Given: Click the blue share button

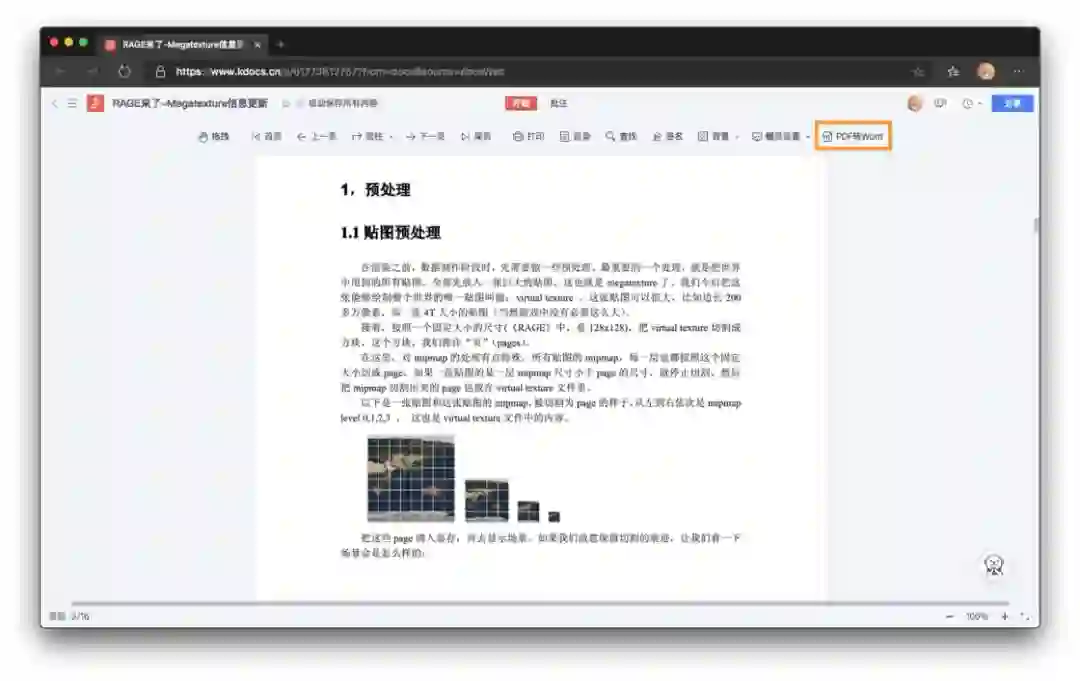Looking at the screenshot, I should pos(1012,103).
